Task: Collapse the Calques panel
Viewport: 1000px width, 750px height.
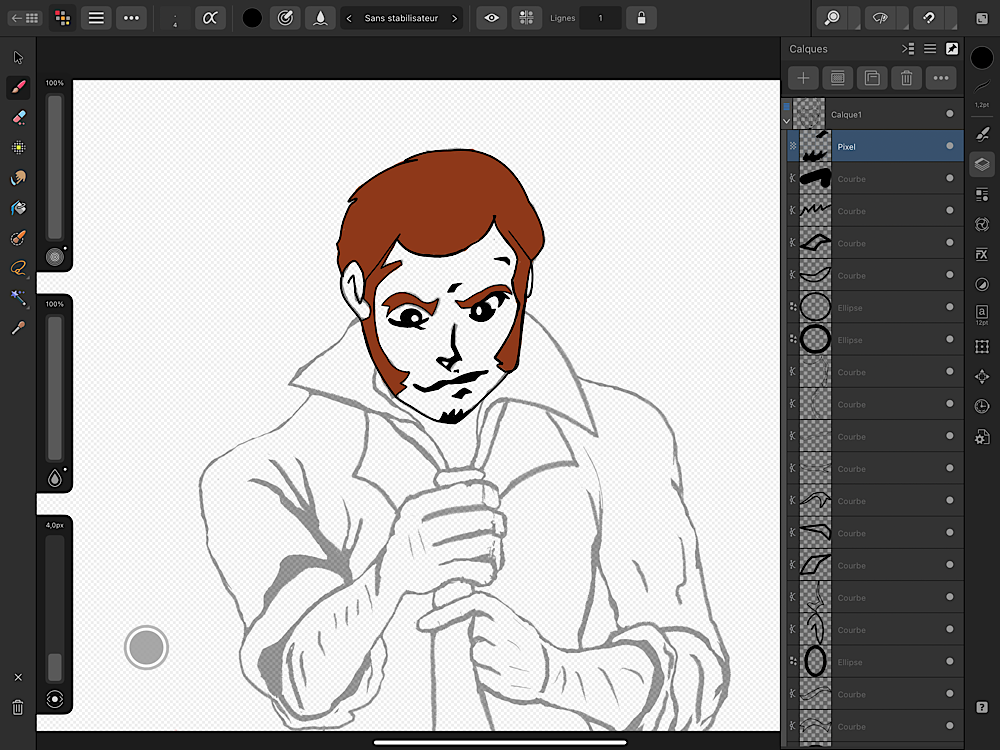Action: coord(908,48)
